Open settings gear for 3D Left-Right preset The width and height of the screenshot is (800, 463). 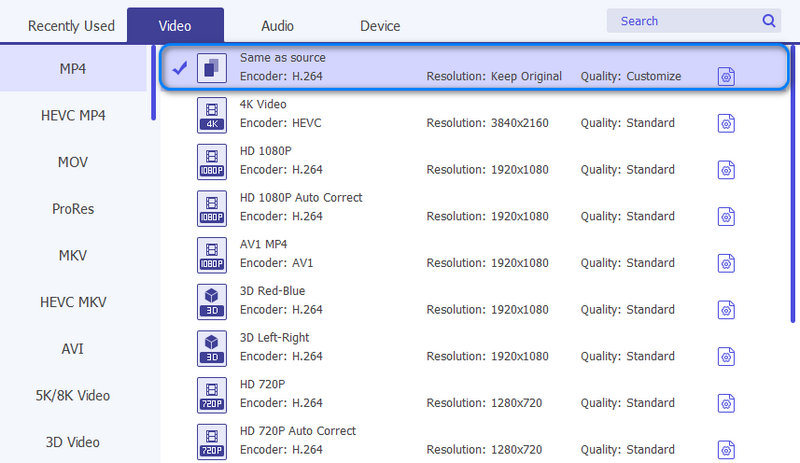point(726,356)
